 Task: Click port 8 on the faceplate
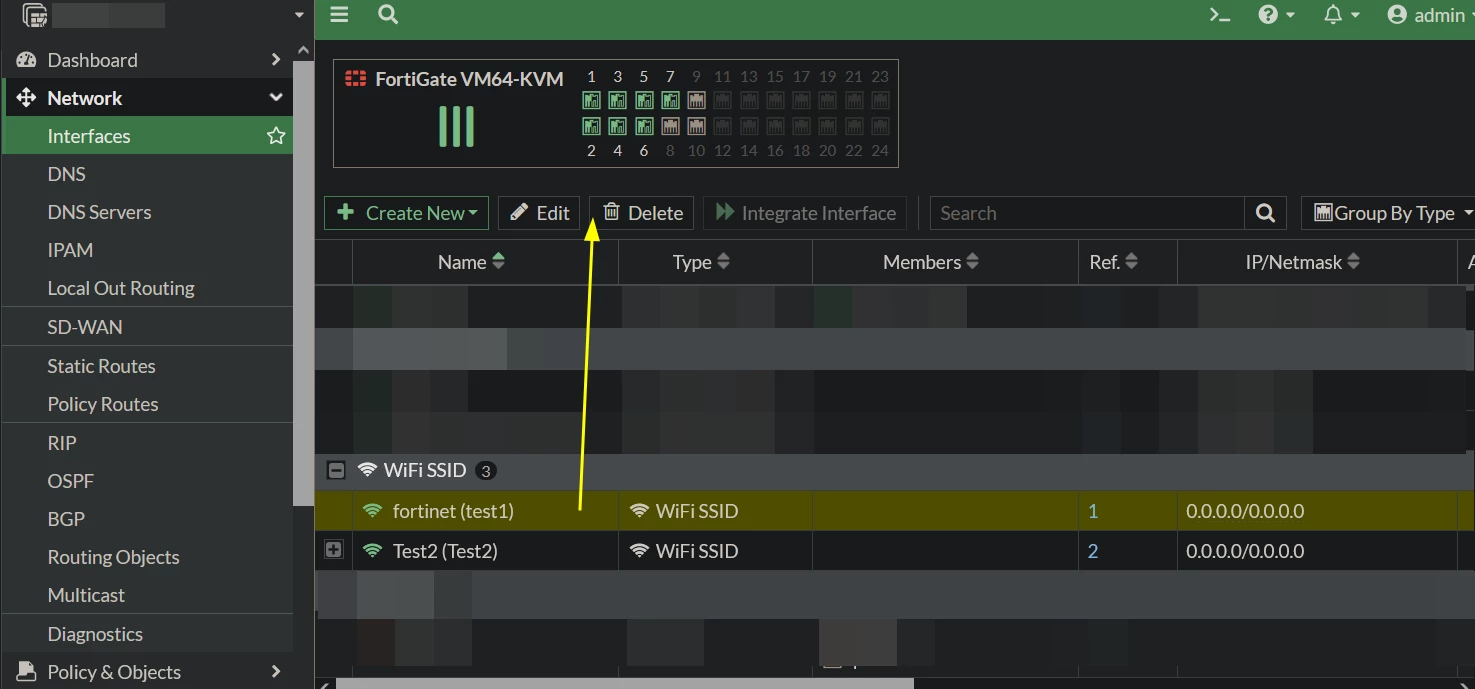670,126
